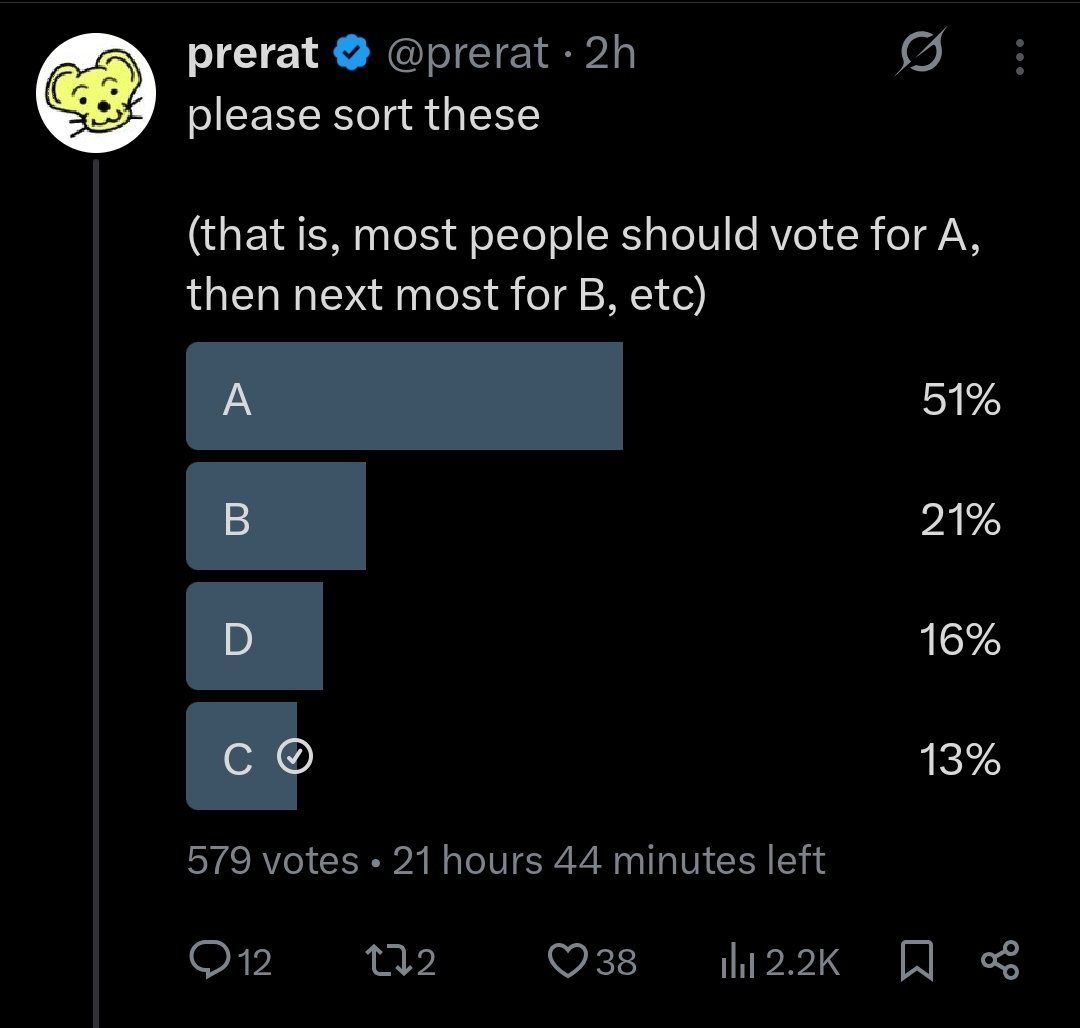Click the selected checkmark on option C
This screenshot has width=1080, height=1028.
295,756
